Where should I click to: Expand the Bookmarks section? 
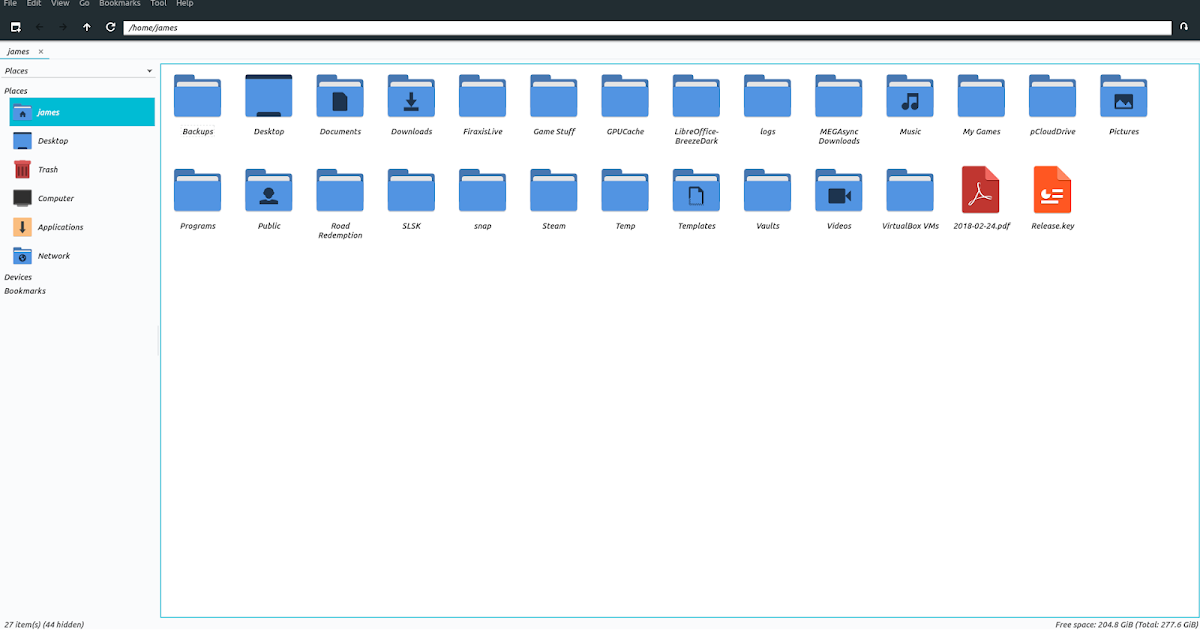(x=27, y=290)
